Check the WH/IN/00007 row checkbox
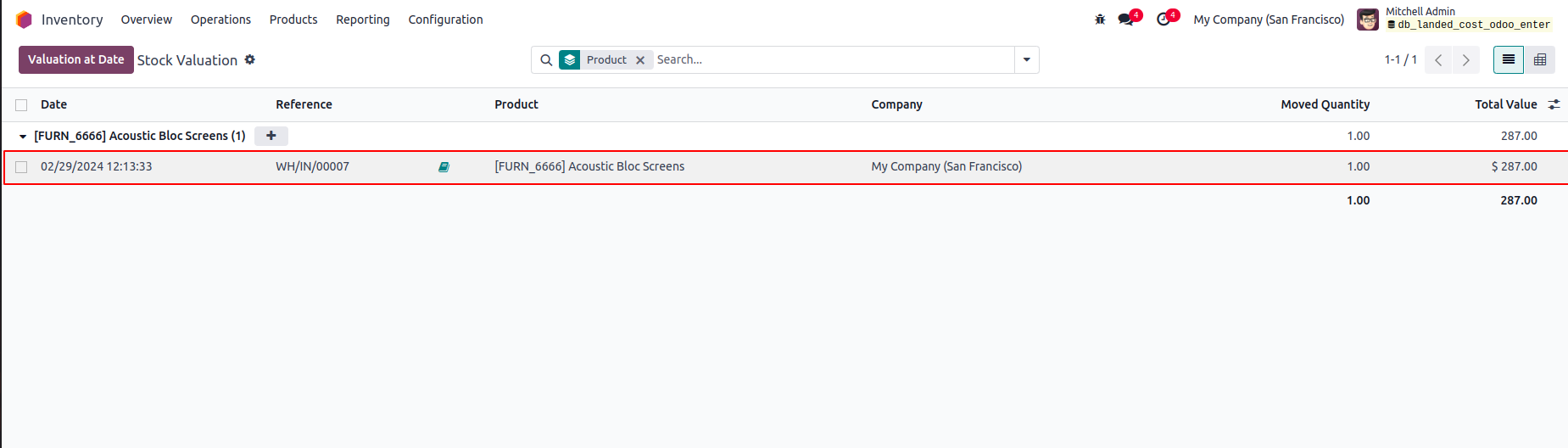Image resolution: width=1568 pixels, height=448 pixels. coord(21,167)
